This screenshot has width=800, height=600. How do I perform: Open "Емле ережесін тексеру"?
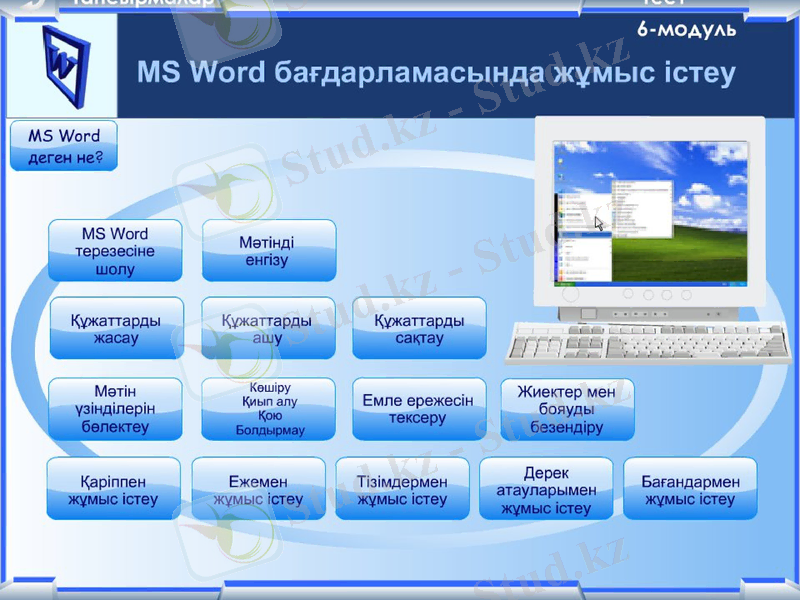tap(418, 408)
